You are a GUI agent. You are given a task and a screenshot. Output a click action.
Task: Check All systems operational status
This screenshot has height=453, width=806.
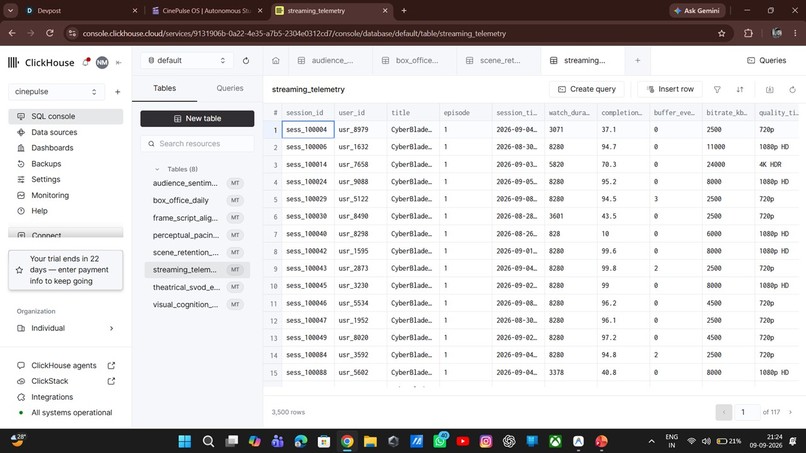[x=66, y=412]
